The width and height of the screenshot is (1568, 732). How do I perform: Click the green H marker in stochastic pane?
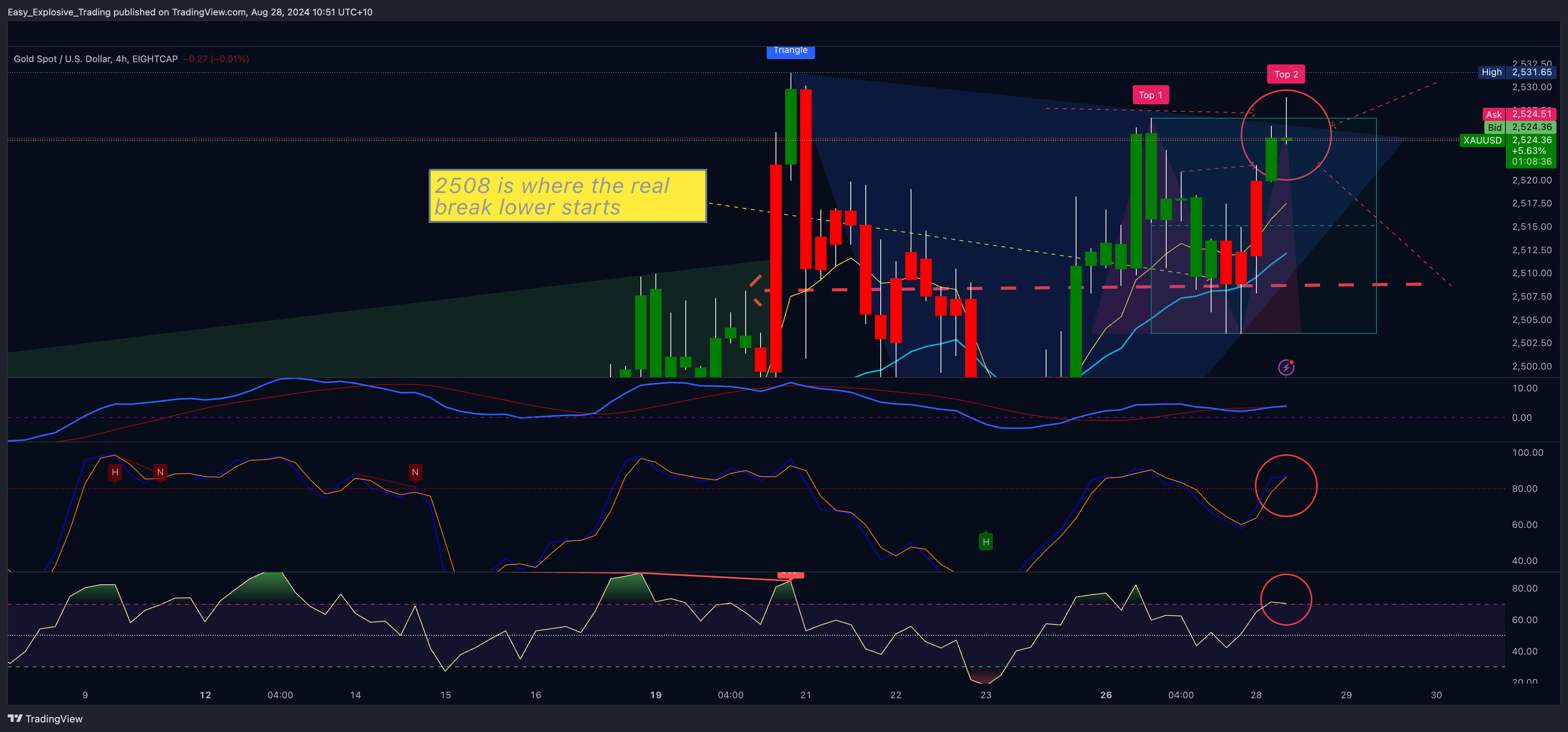(985, 542)
